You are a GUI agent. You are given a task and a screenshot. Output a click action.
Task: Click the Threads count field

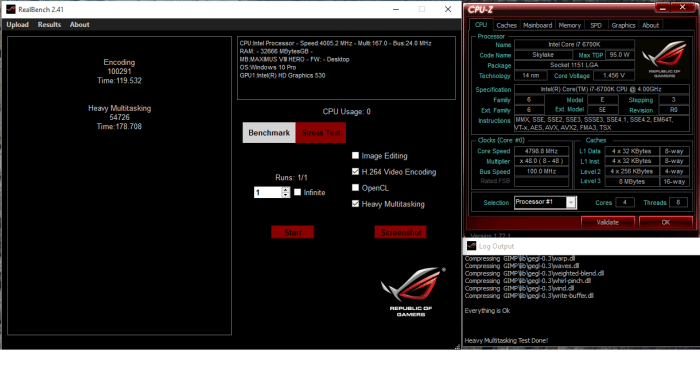pos(678,202)
